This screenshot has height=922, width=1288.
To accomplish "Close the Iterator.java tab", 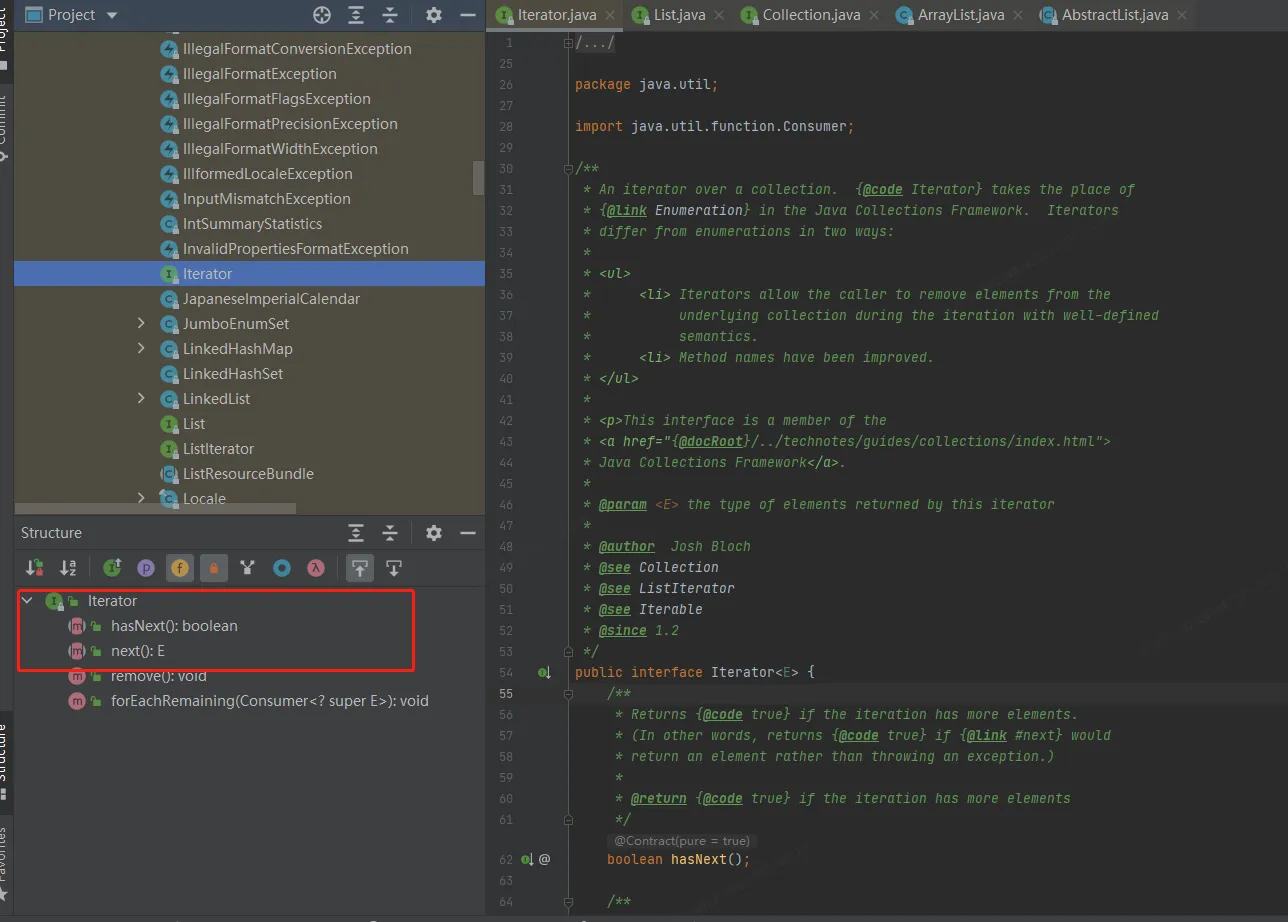I will click(608, 16).
